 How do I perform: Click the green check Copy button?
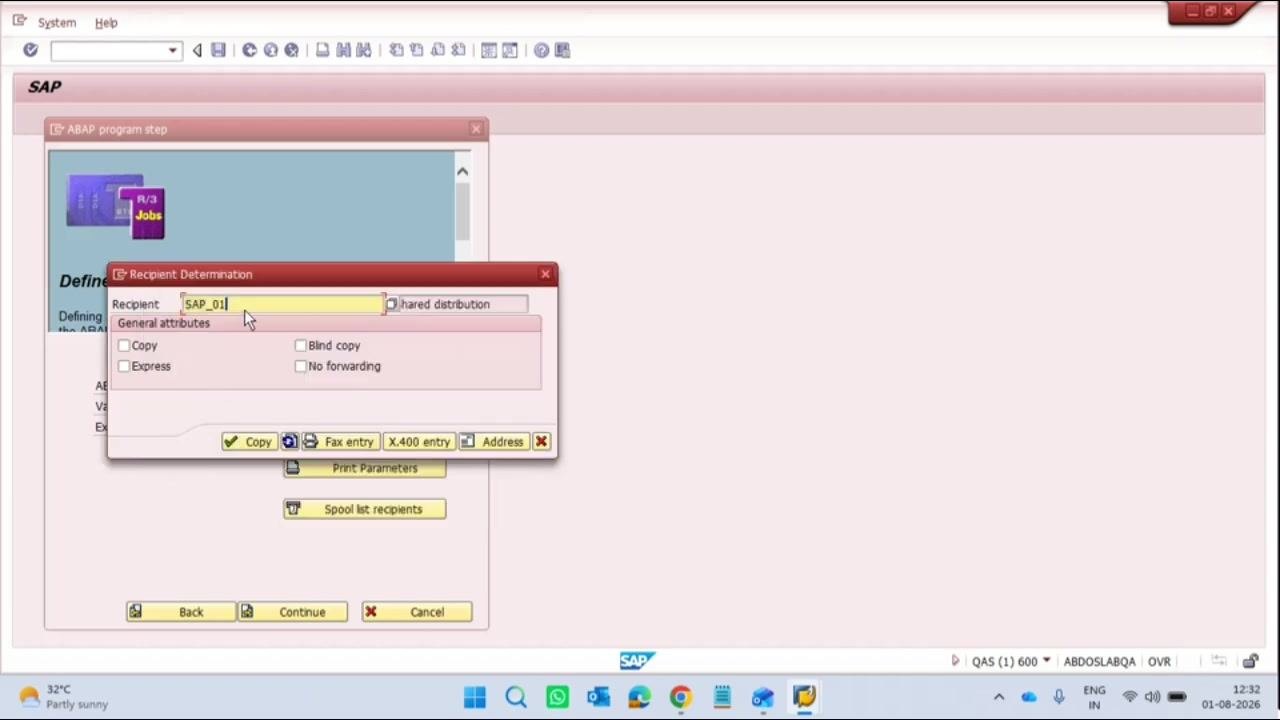[248, 441]
